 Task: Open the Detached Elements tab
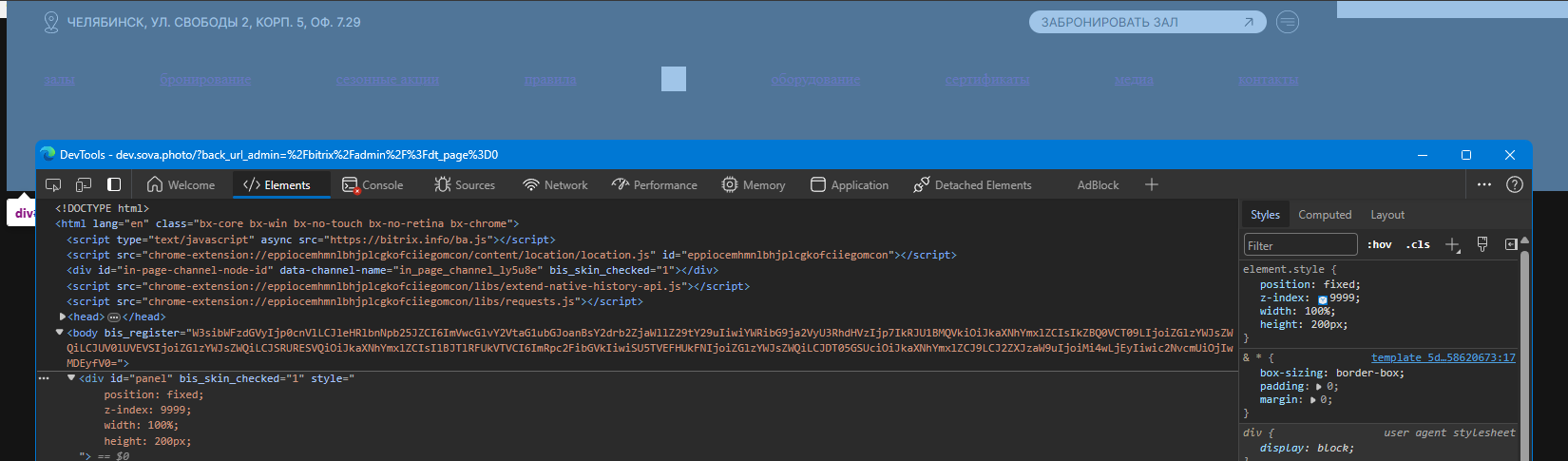[x=972, y=184]
